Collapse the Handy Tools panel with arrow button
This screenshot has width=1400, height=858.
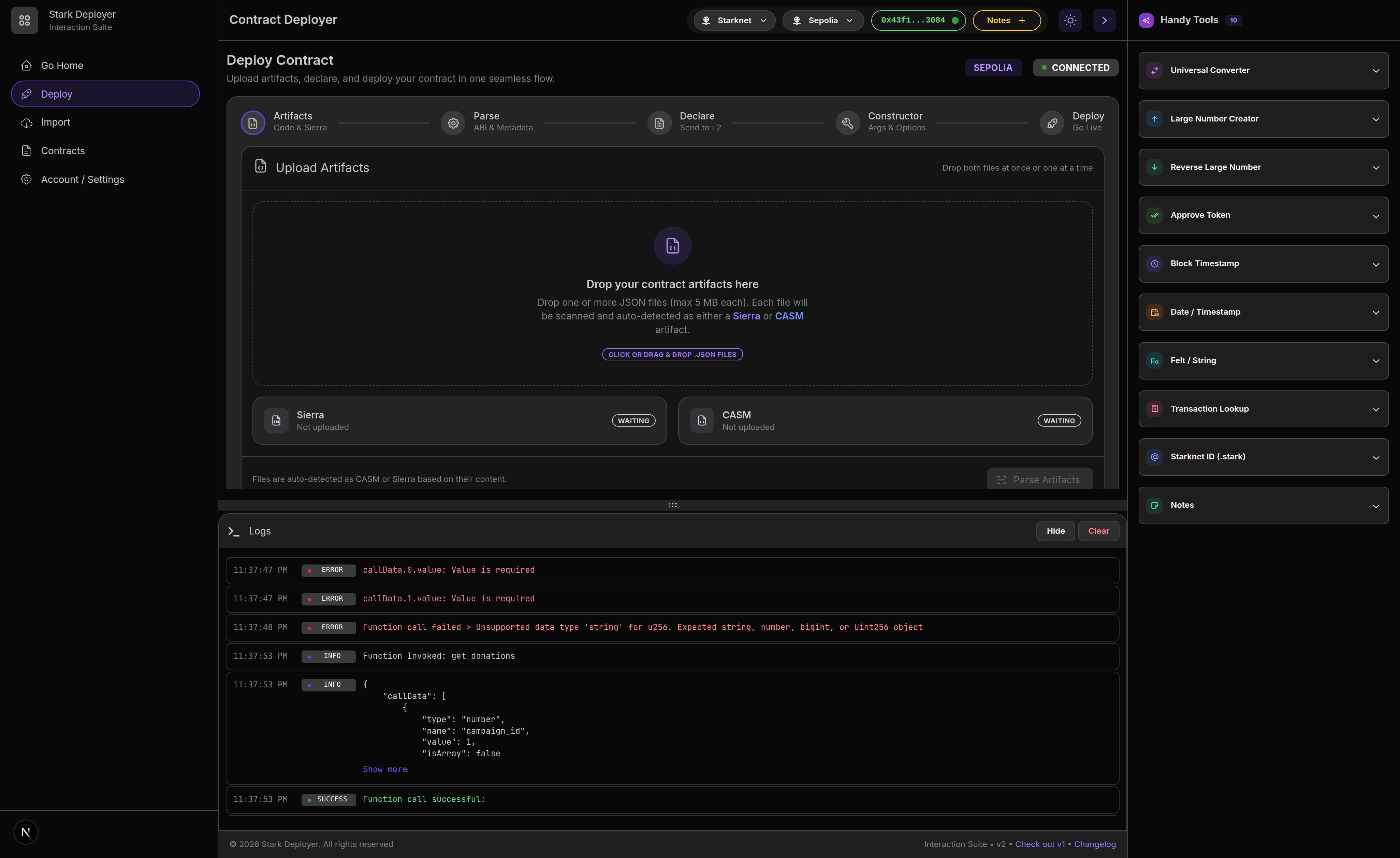1105,20
